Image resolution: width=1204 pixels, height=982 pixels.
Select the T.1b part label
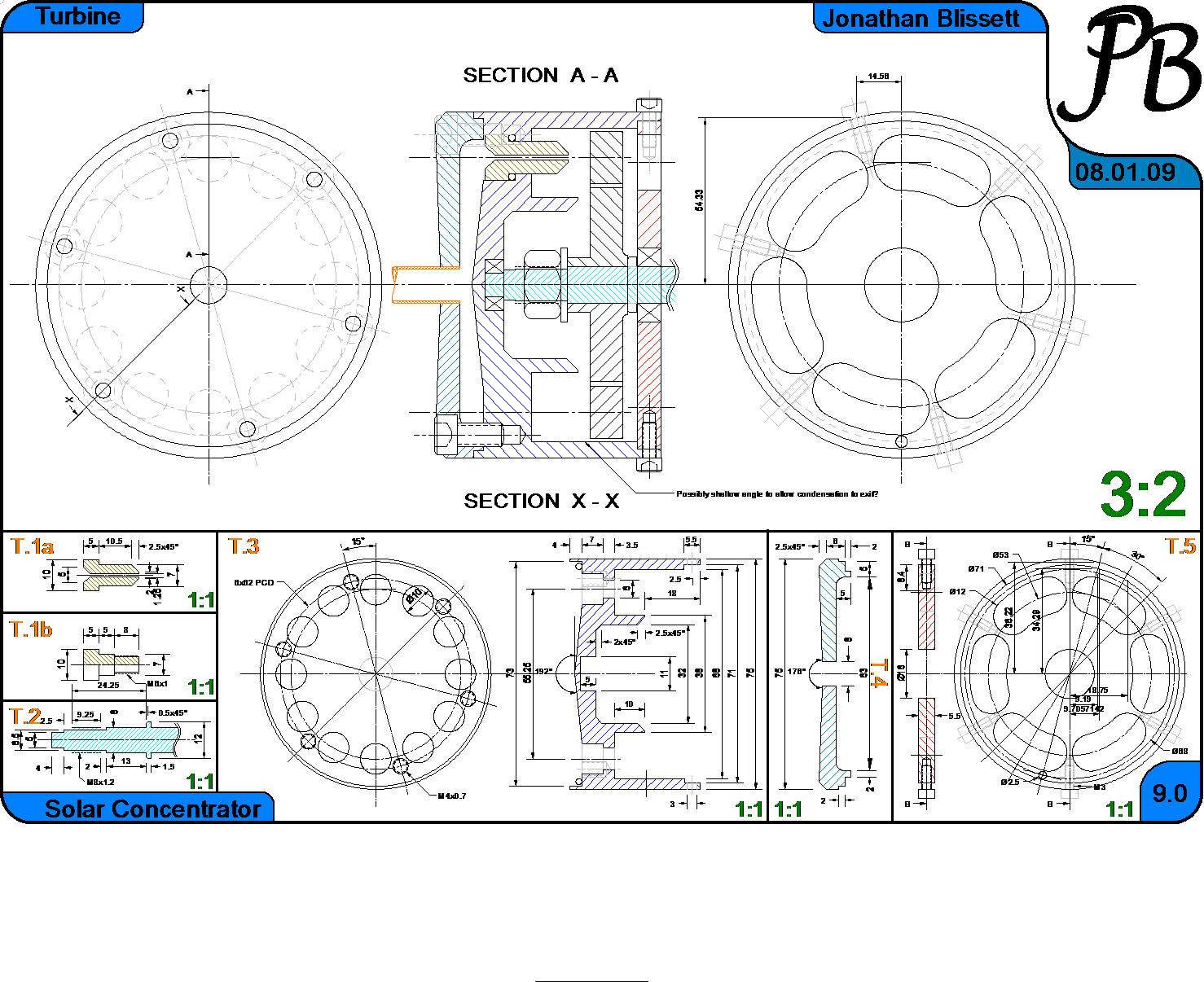[31, 629]
